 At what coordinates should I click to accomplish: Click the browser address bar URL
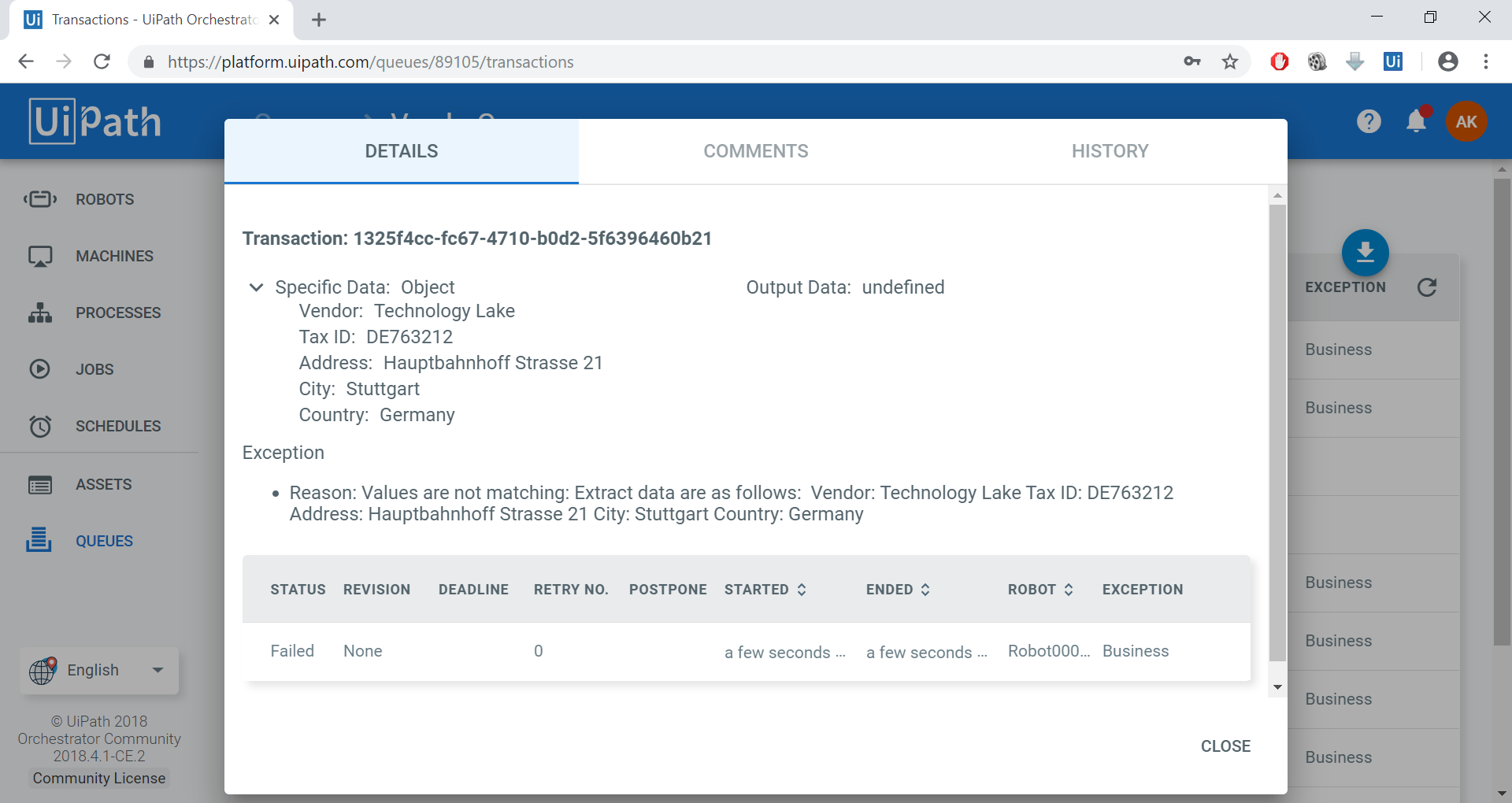(370, 61)
